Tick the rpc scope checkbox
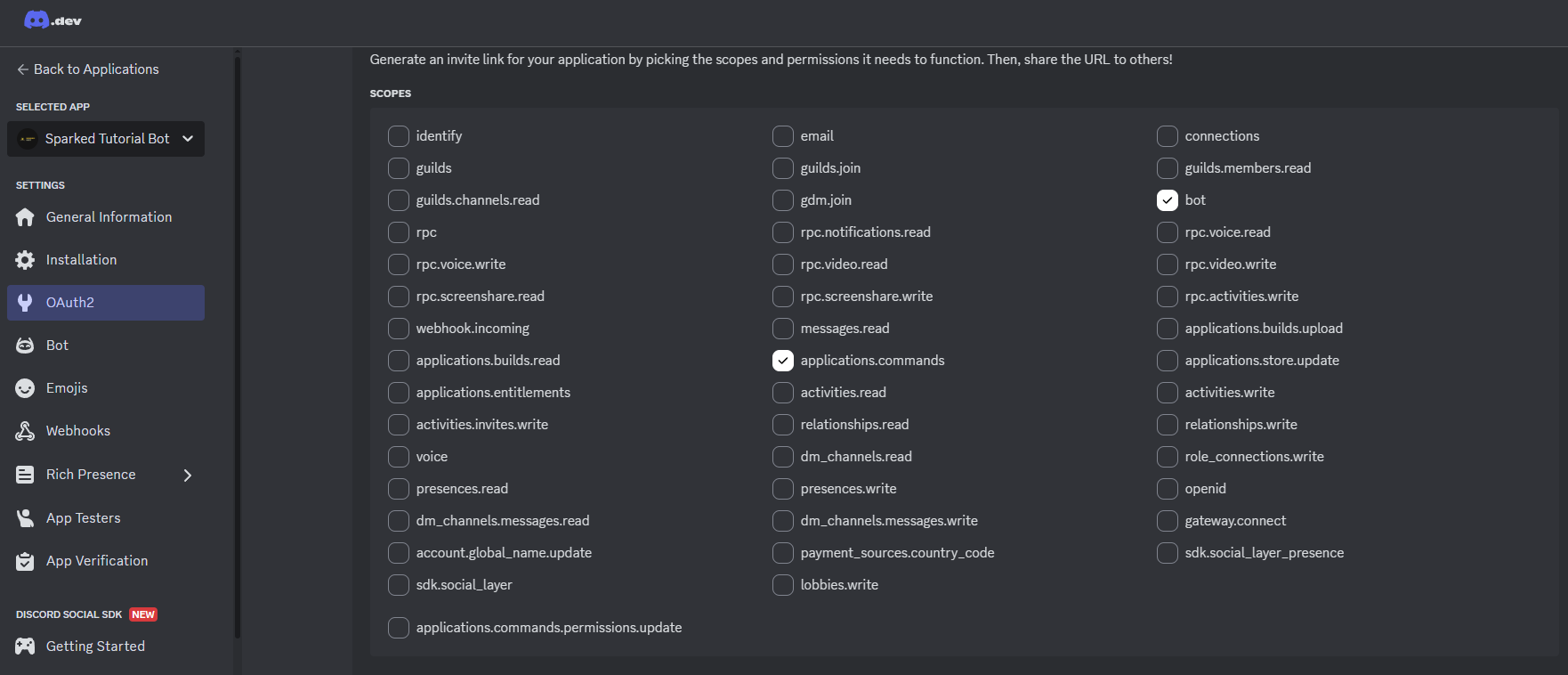The image size is (1568, 675). (399, 232)
